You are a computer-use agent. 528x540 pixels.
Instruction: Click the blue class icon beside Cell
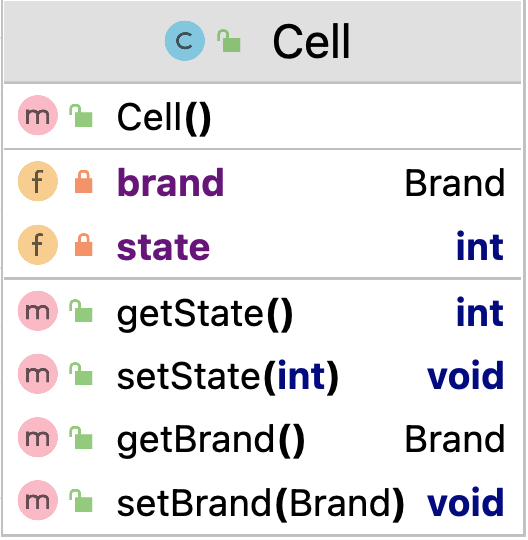pos(185,41)
